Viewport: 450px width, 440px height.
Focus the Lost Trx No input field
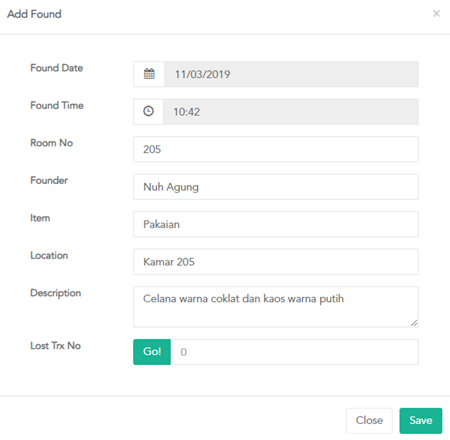click(x=295, y=352)
